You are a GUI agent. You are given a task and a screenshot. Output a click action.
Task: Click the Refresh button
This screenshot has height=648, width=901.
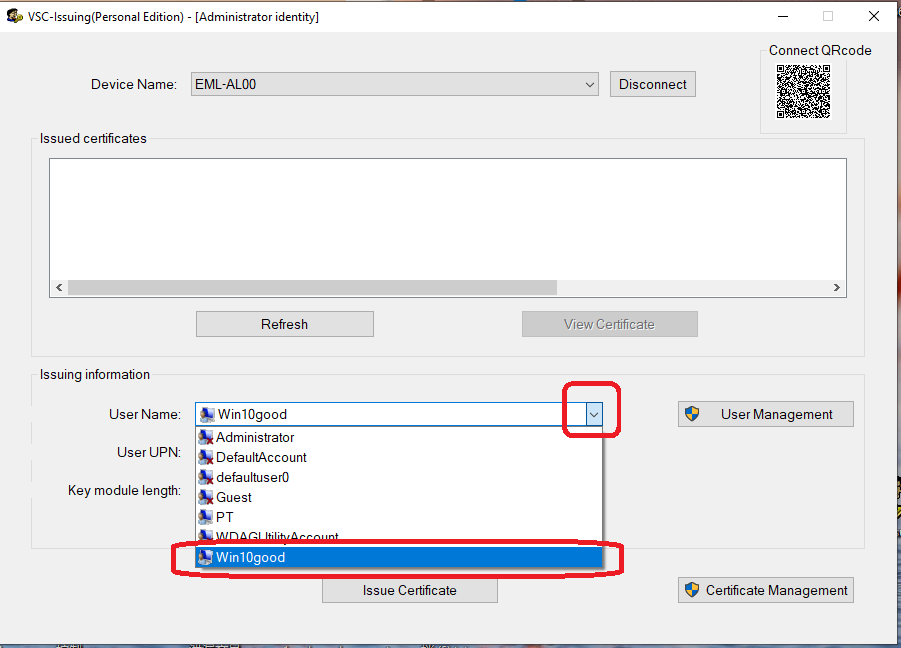pyautogui.click(x=284, y=324)
